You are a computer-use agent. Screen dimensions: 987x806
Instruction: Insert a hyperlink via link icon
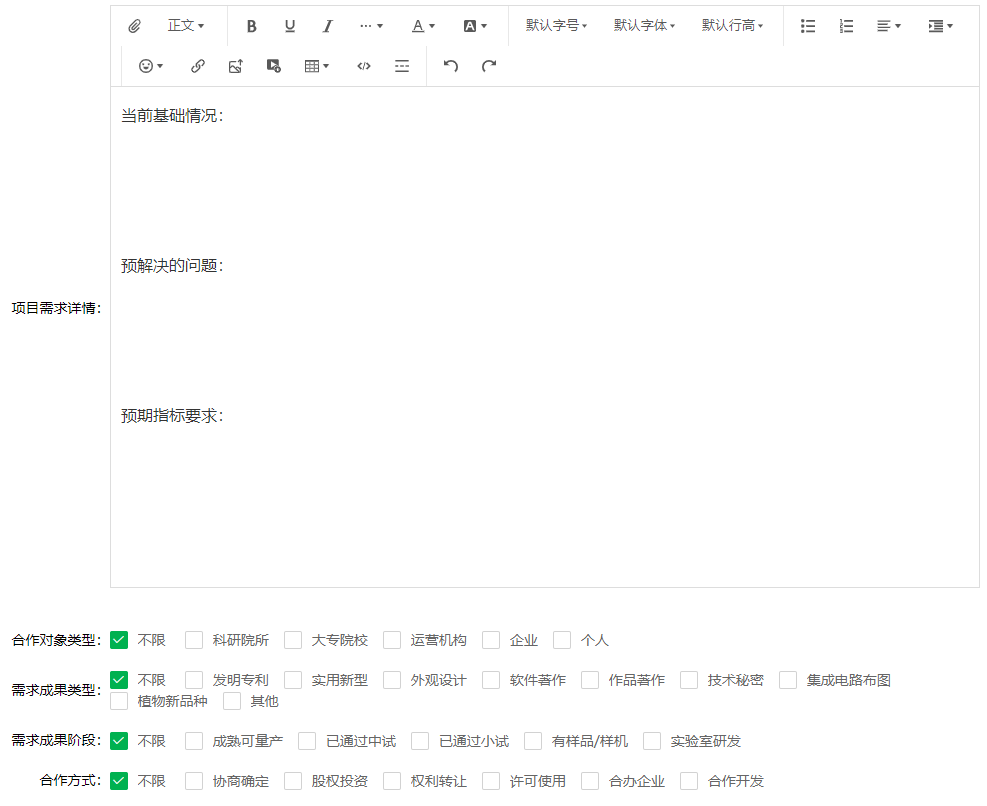[x=198, y=66]
